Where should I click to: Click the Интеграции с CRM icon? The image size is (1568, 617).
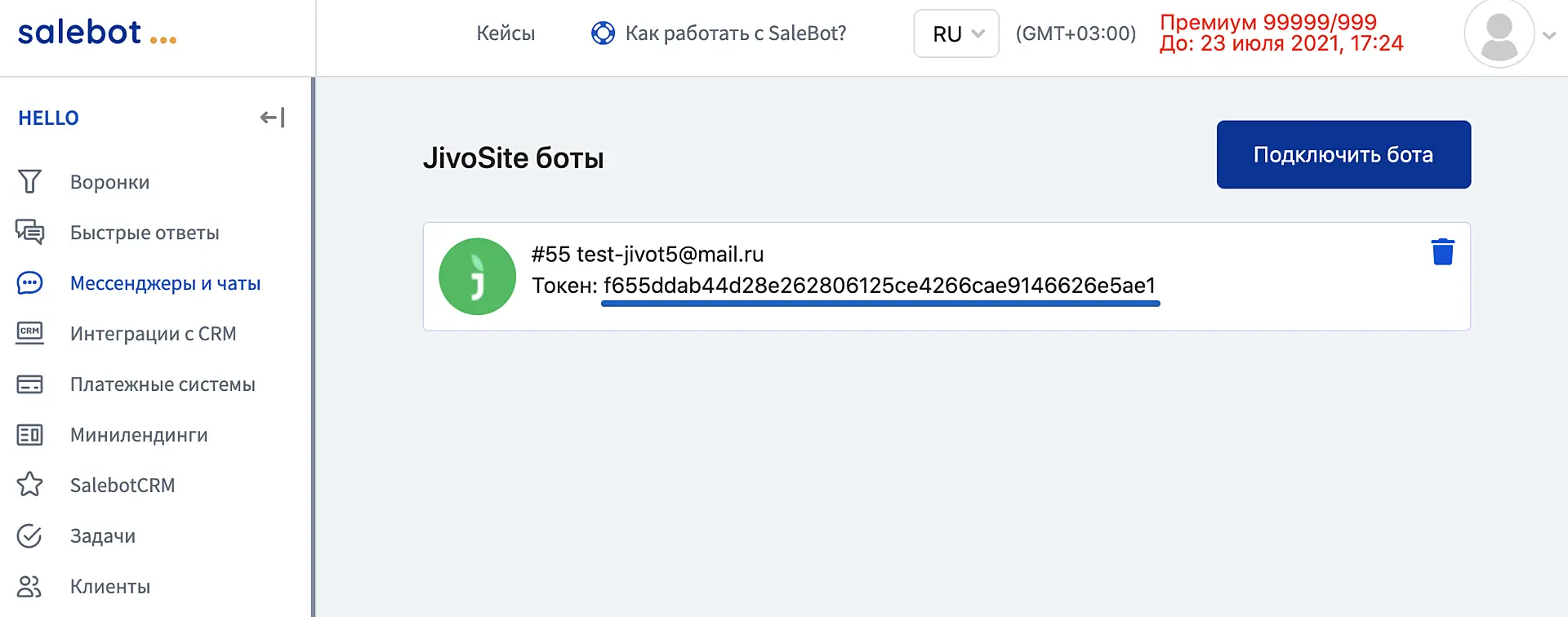[x=29, y=333]
